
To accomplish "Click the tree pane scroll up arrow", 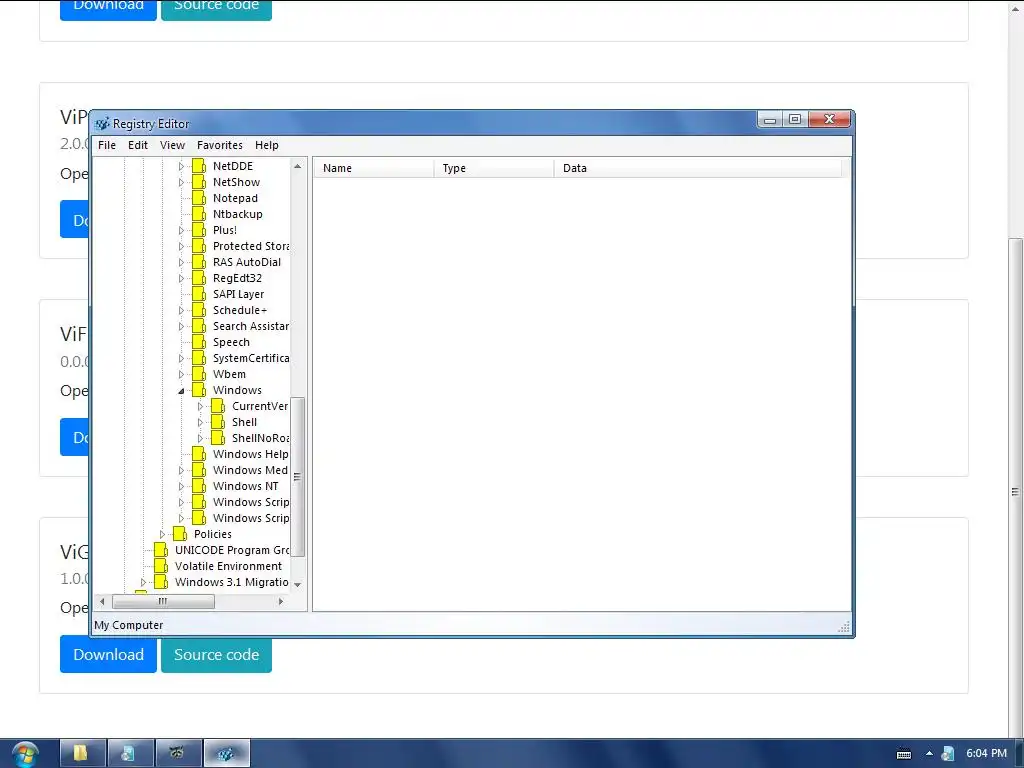I will [x=298, y=167].
